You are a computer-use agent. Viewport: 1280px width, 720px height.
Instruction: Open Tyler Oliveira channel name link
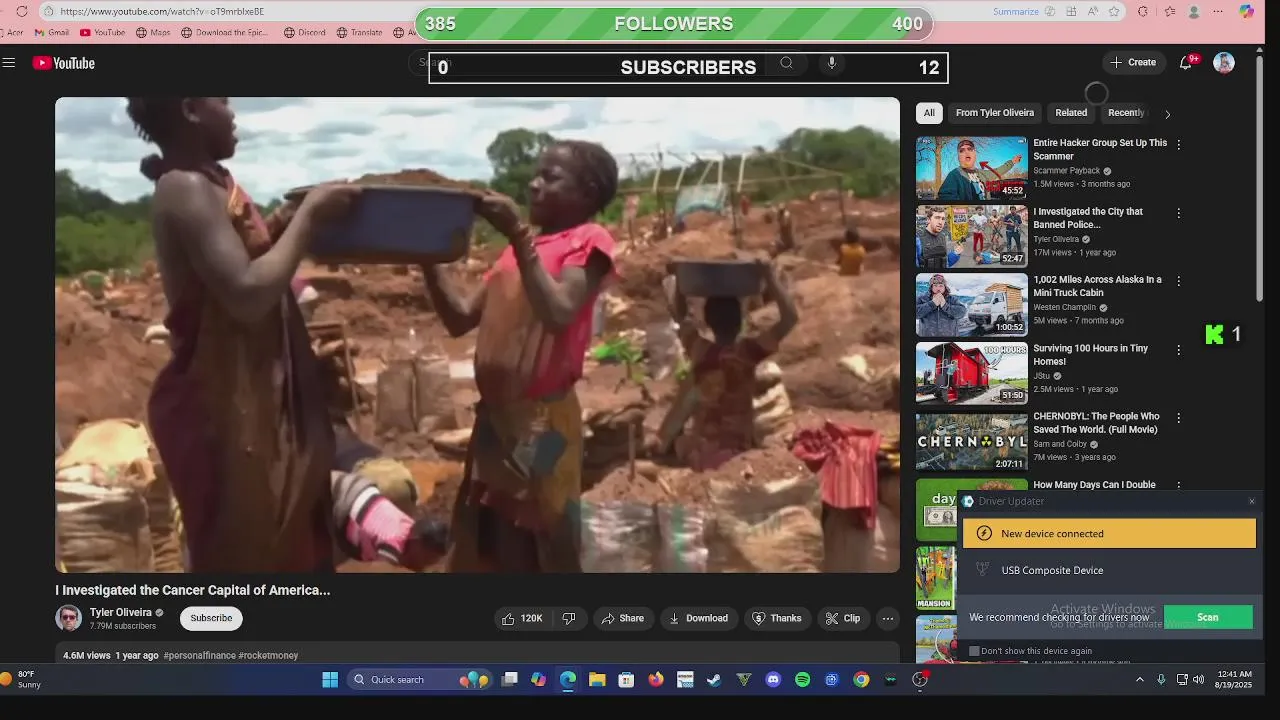121,612
